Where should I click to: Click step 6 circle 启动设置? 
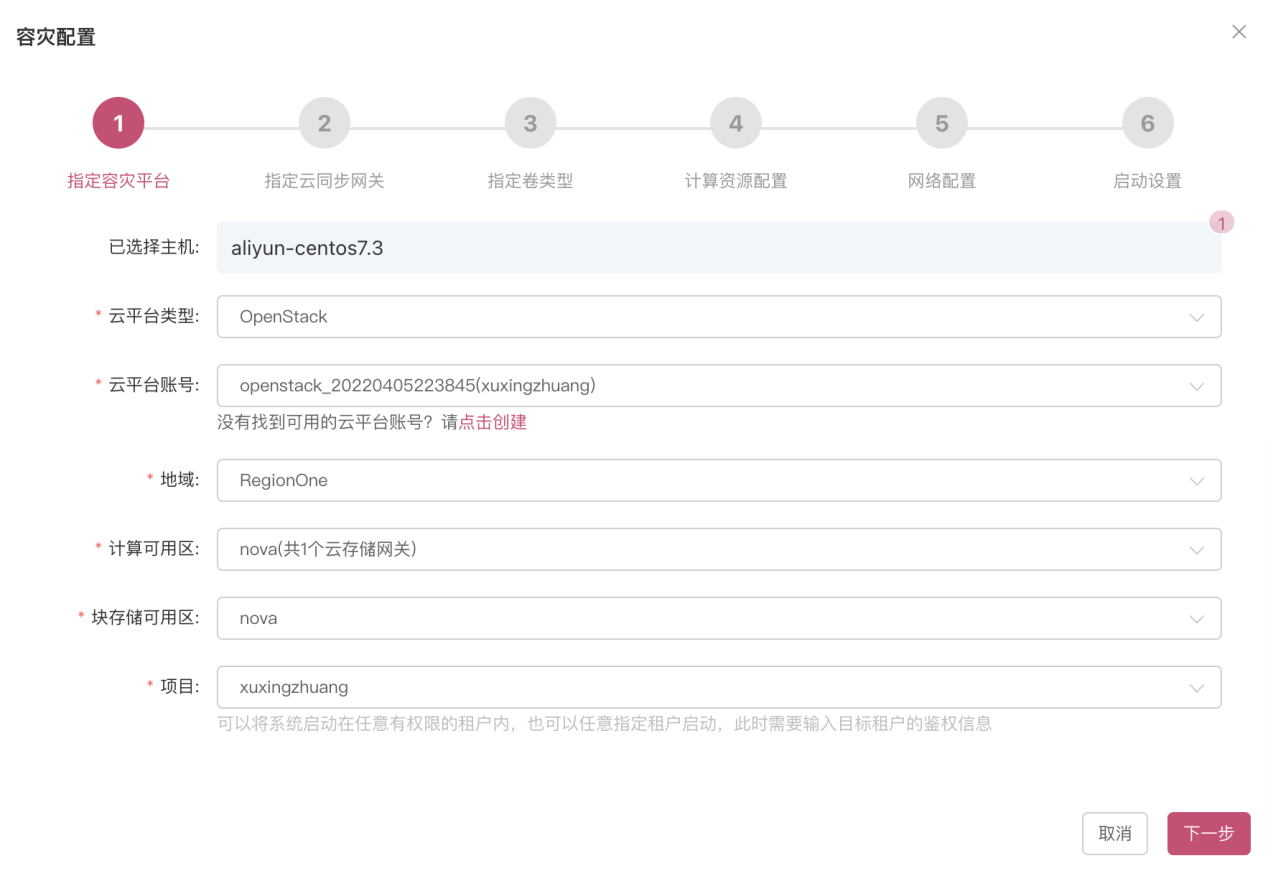[x=1147, y=122]
